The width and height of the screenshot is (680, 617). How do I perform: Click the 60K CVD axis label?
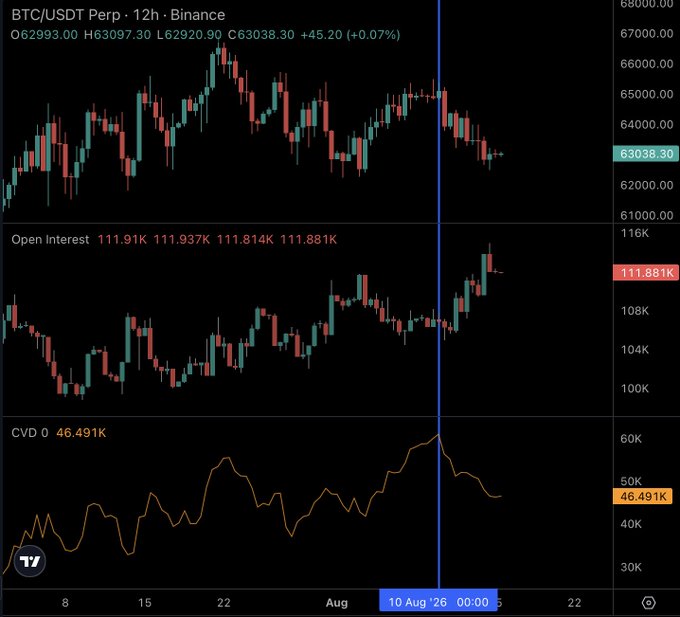click(631, 439)
